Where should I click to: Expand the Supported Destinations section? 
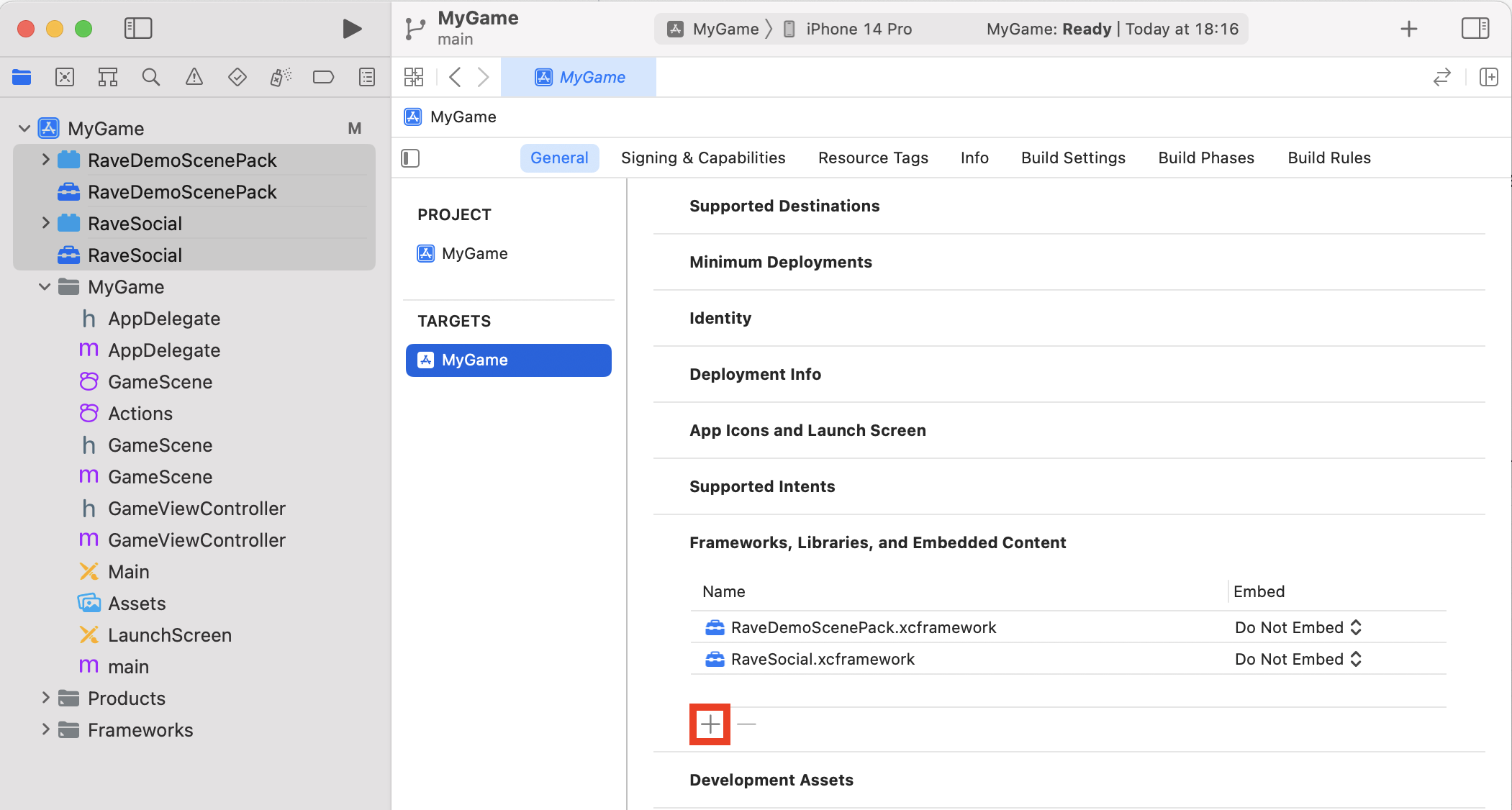click(x=784, y=206)
